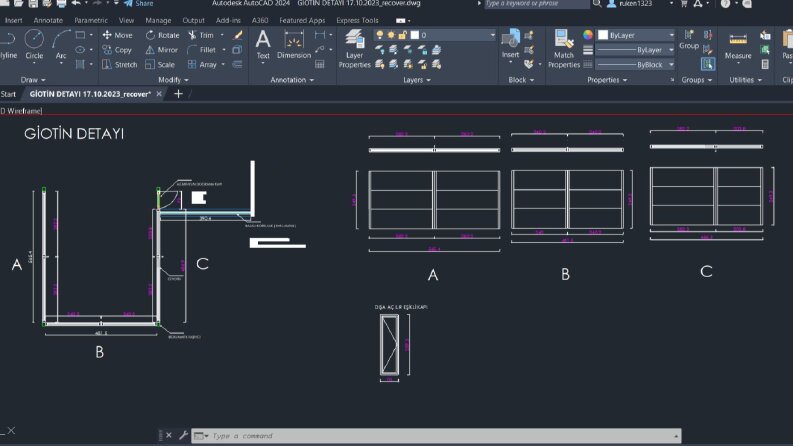
Task: Click the Share button in title bar
Action: coord(139,4)
